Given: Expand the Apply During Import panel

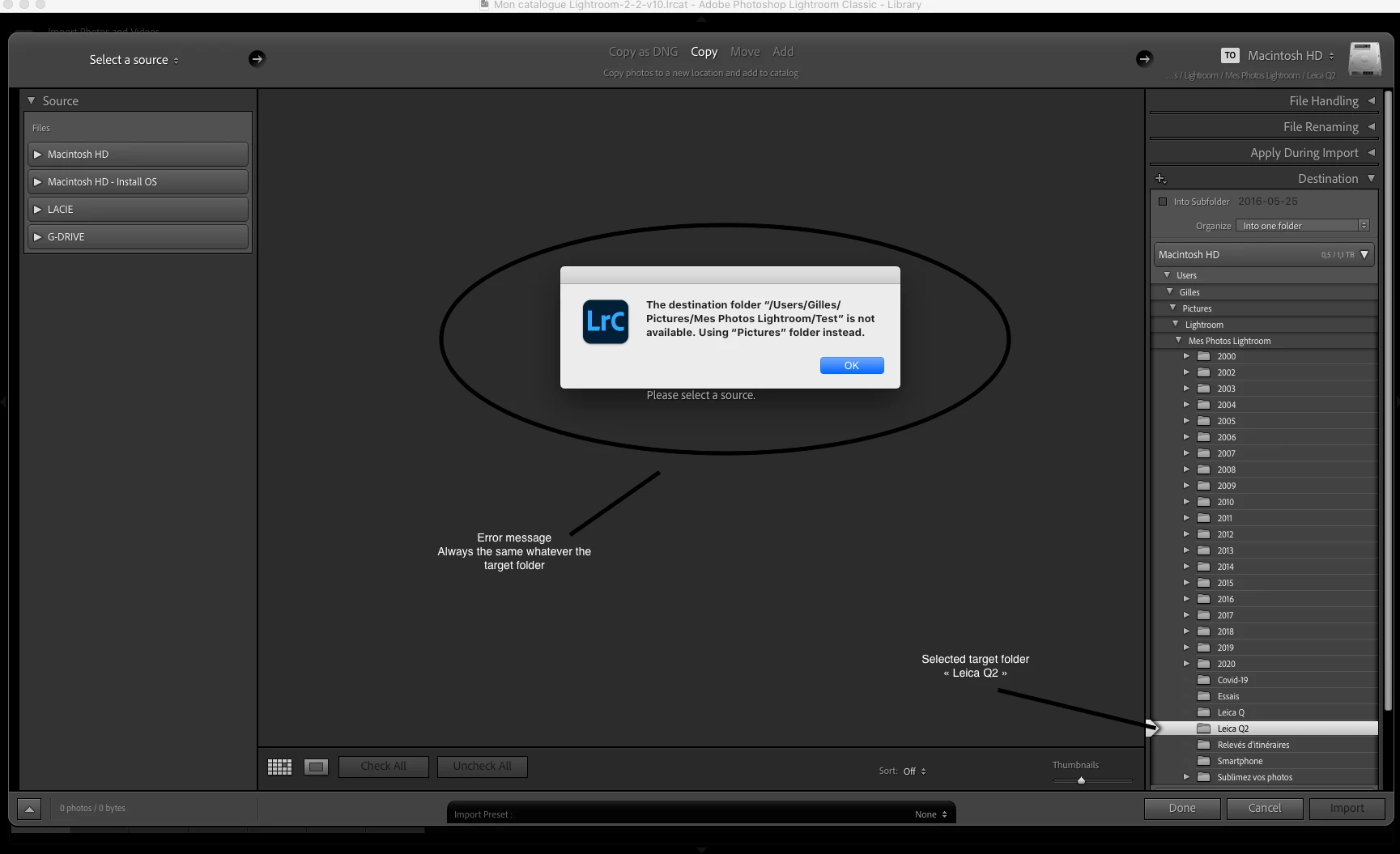Looking at the screenshot, I should point(1371,152).
